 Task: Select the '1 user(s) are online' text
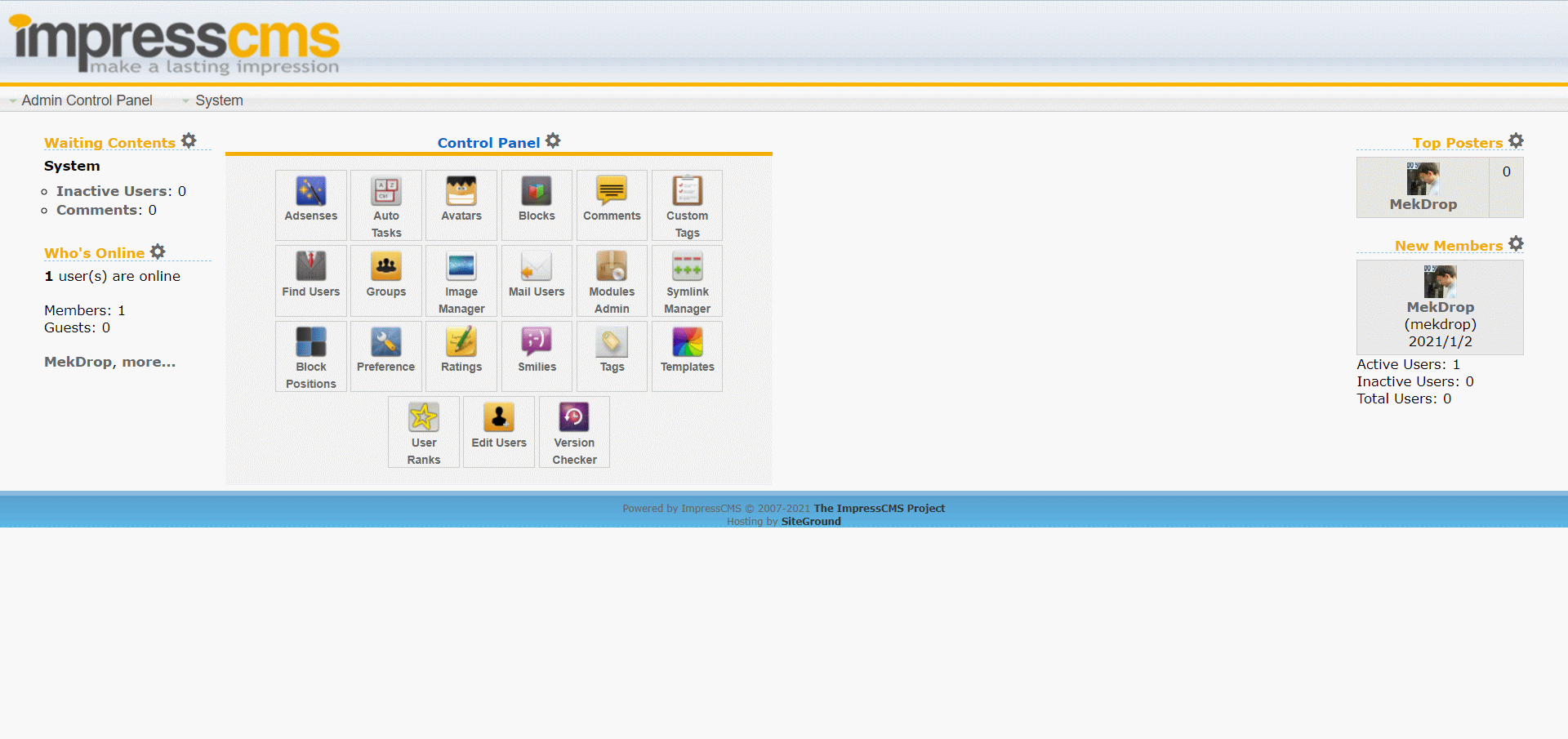pyautogui.click(x=113, y=276)
